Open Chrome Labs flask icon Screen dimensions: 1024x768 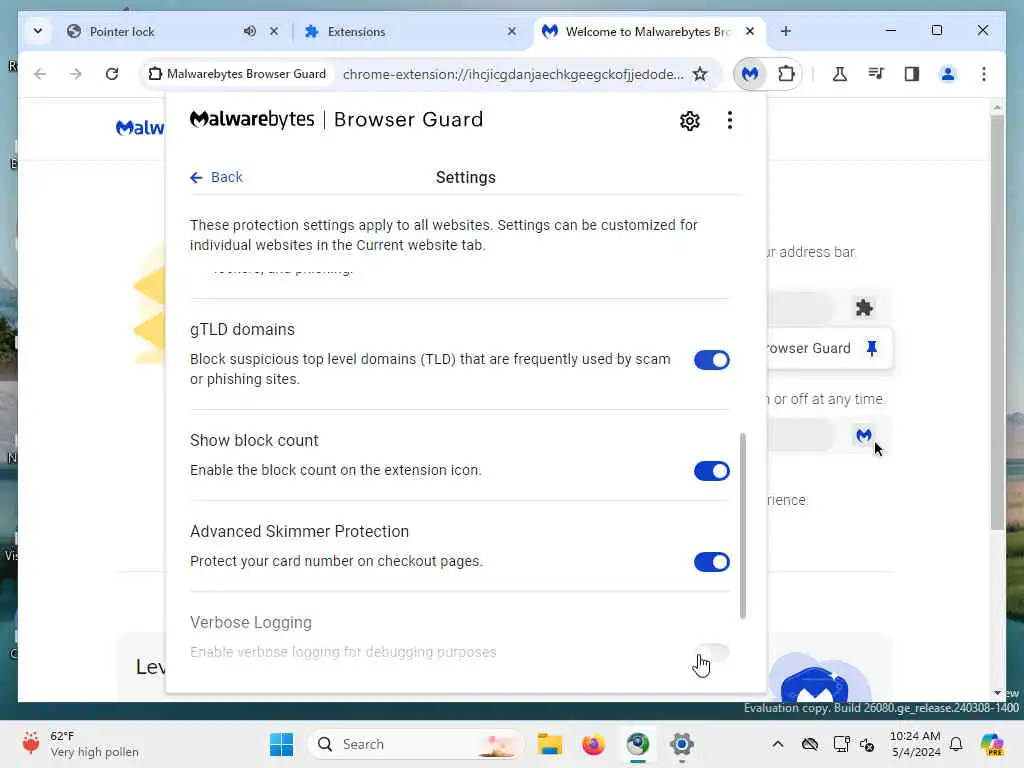(840, 74)
